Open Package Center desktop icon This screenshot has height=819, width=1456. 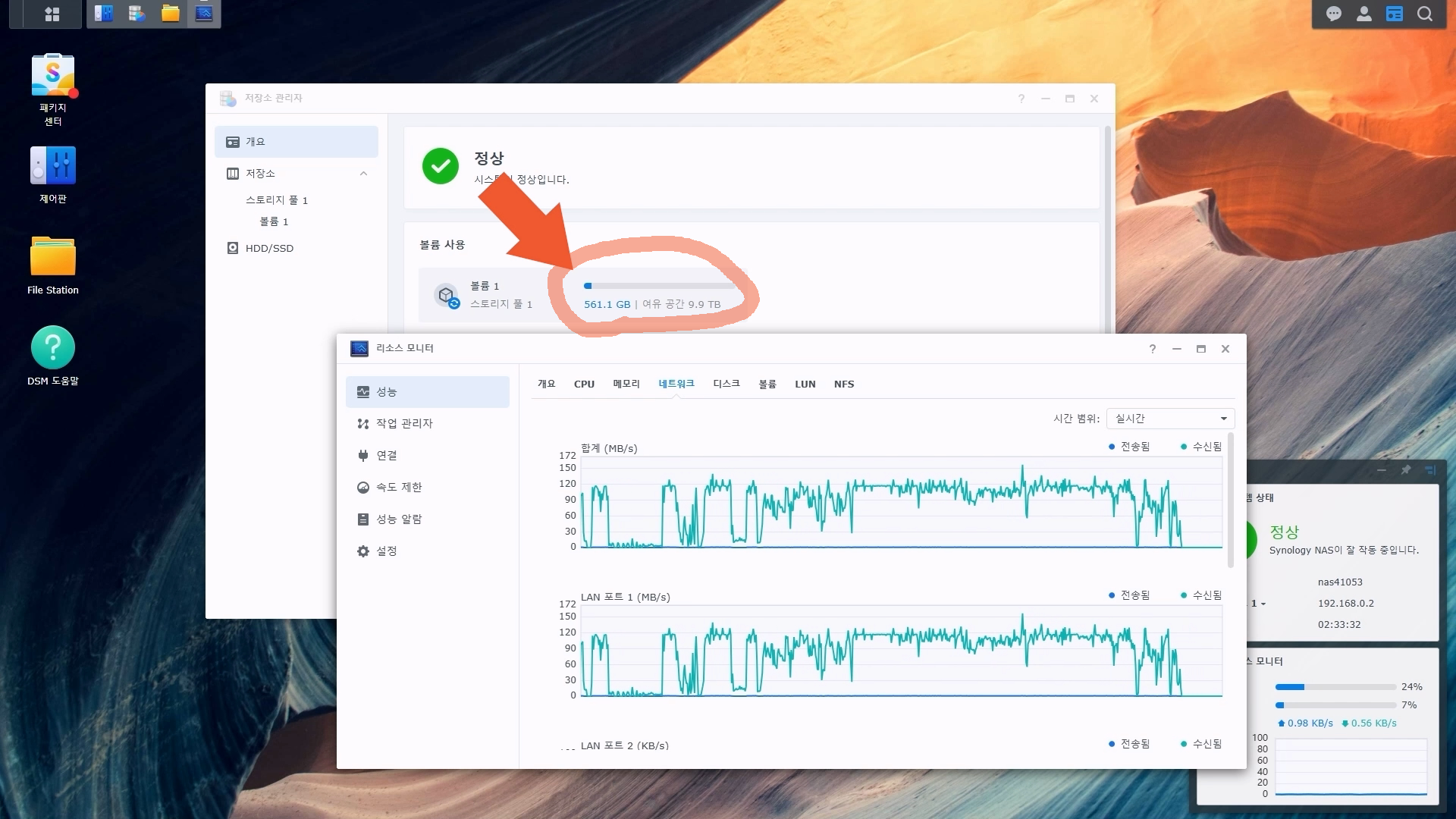(52, 76)
